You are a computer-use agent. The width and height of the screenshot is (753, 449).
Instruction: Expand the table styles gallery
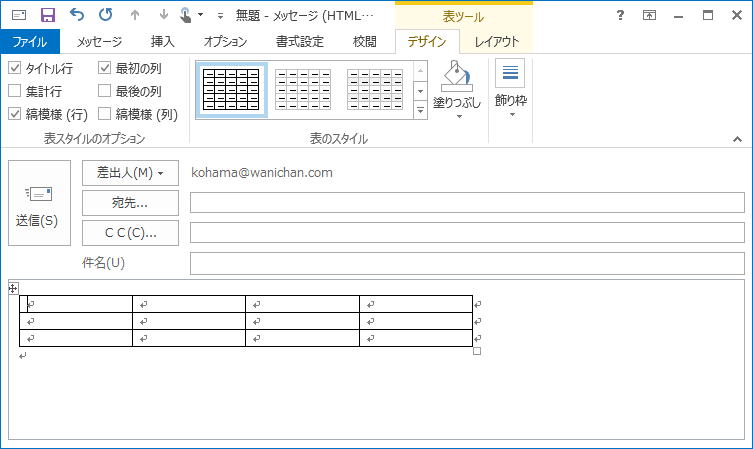point(421,108)
